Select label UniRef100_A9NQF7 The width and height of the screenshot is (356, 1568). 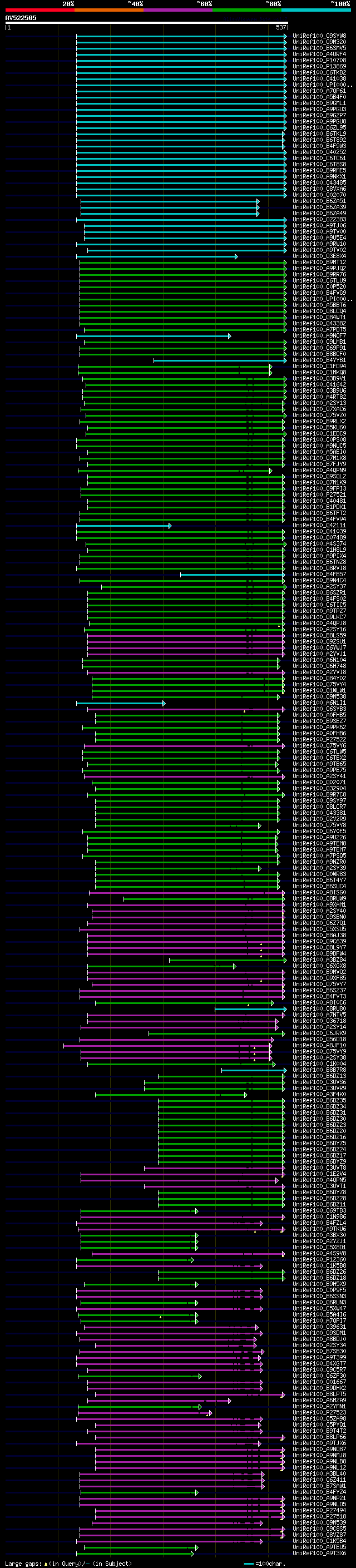[319, 336]
